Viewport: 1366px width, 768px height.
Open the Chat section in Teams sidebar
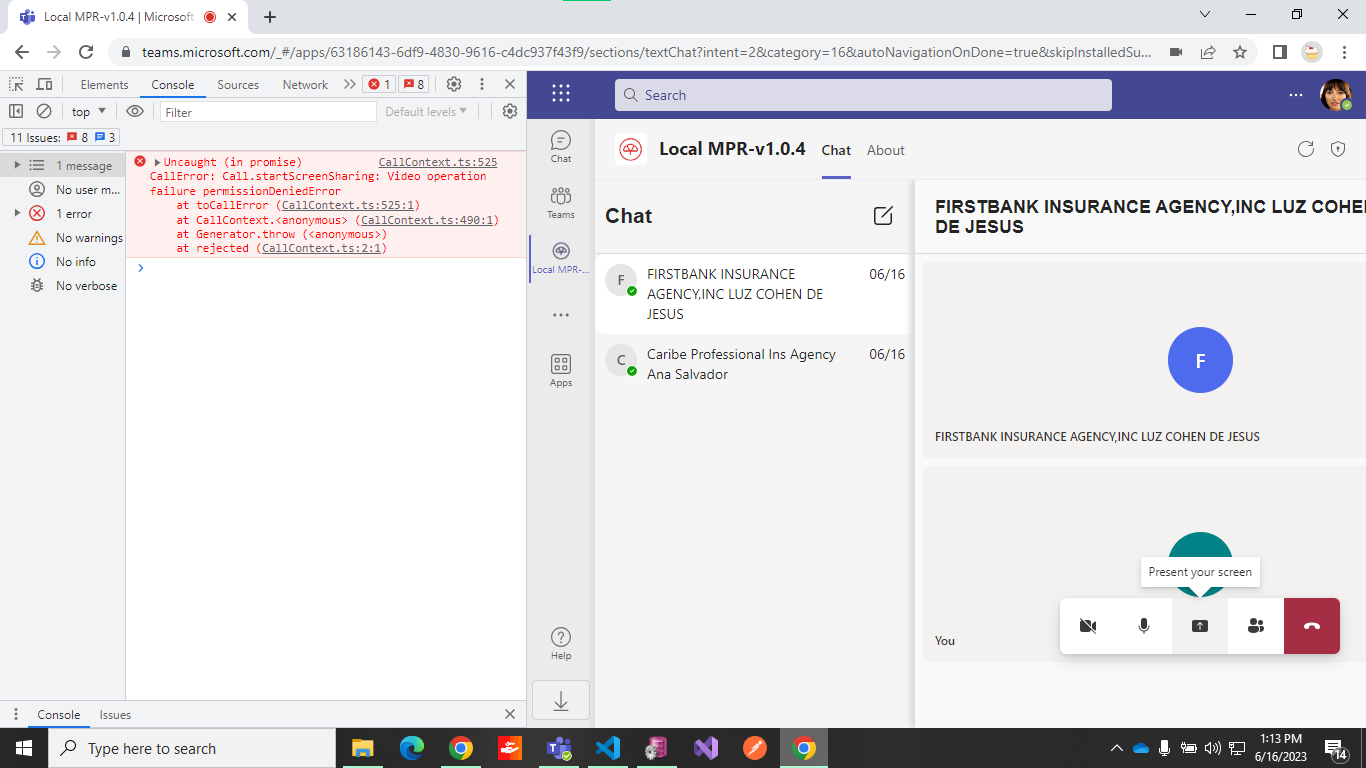coord(560,146)
